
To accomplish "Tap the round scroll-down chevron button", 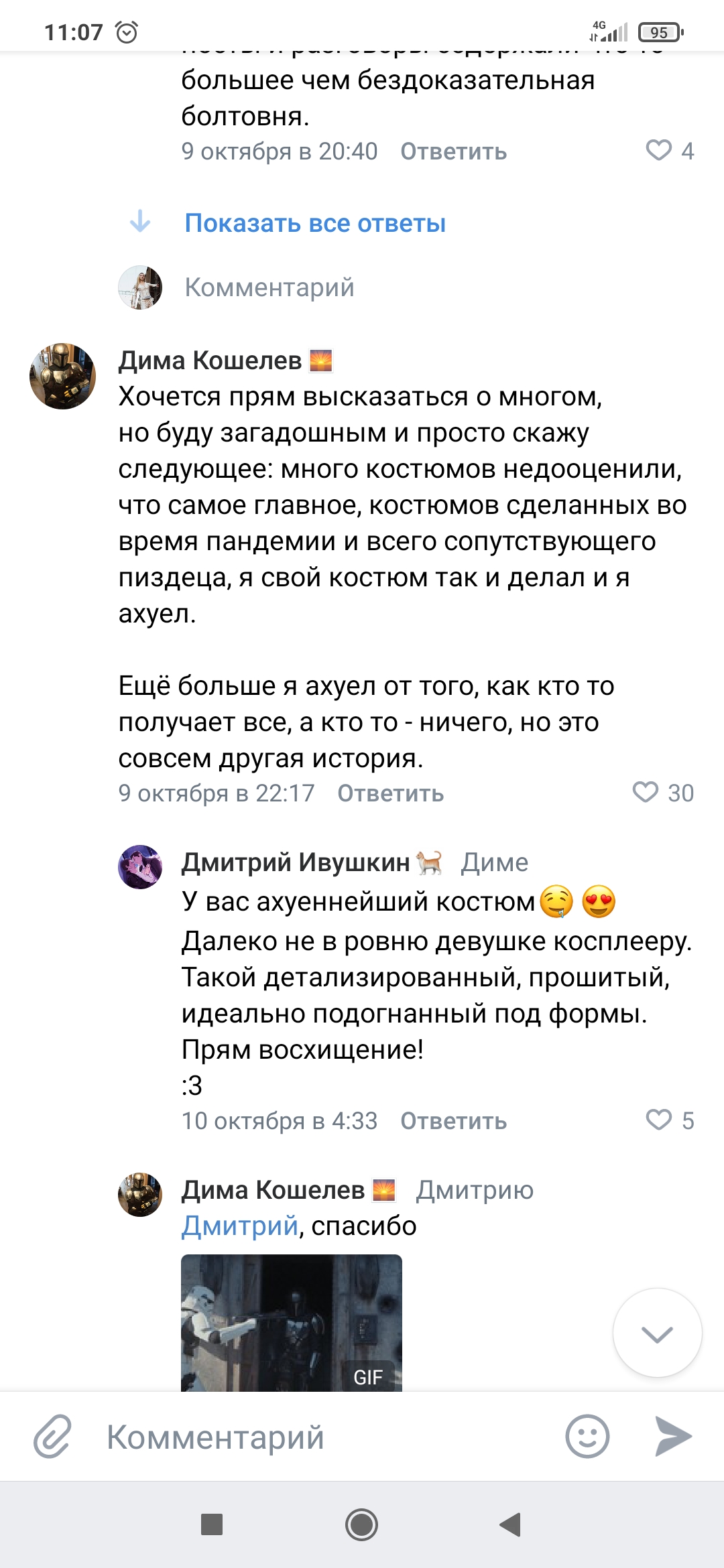I will coord(657,1333).
